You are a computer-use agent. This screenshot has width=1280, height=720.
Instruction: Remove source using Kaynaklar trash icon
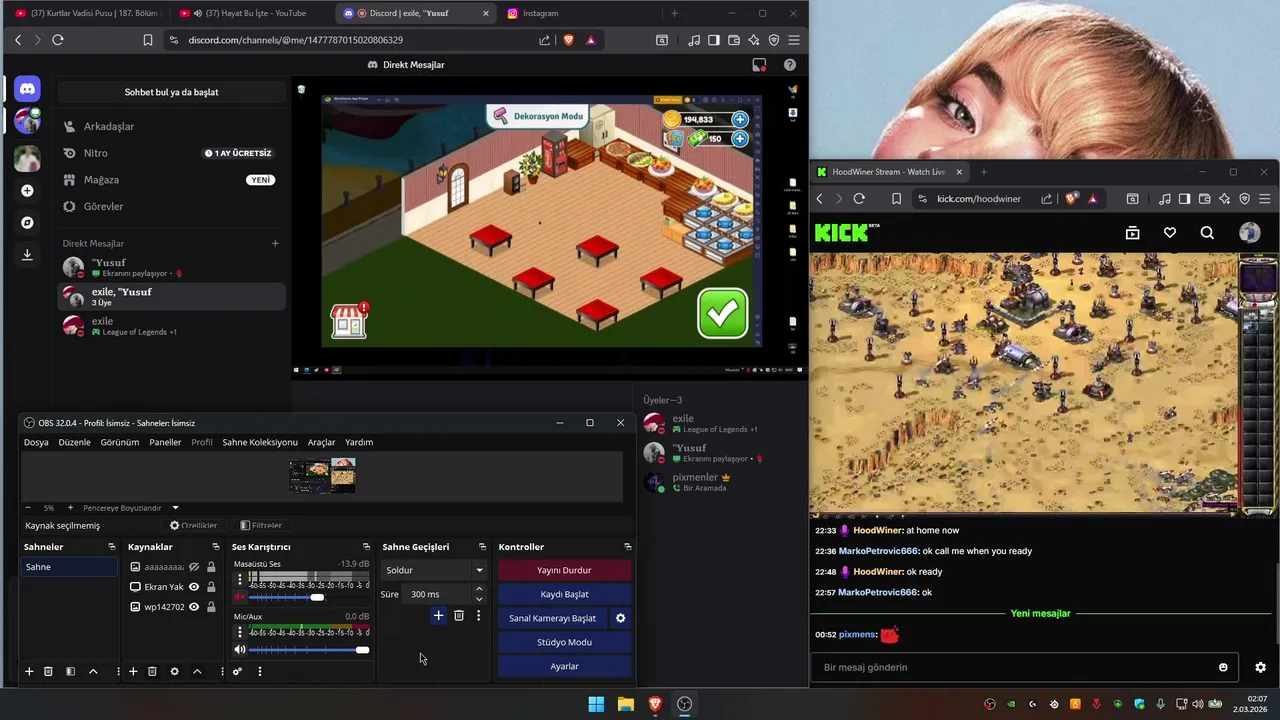(152, 671)
